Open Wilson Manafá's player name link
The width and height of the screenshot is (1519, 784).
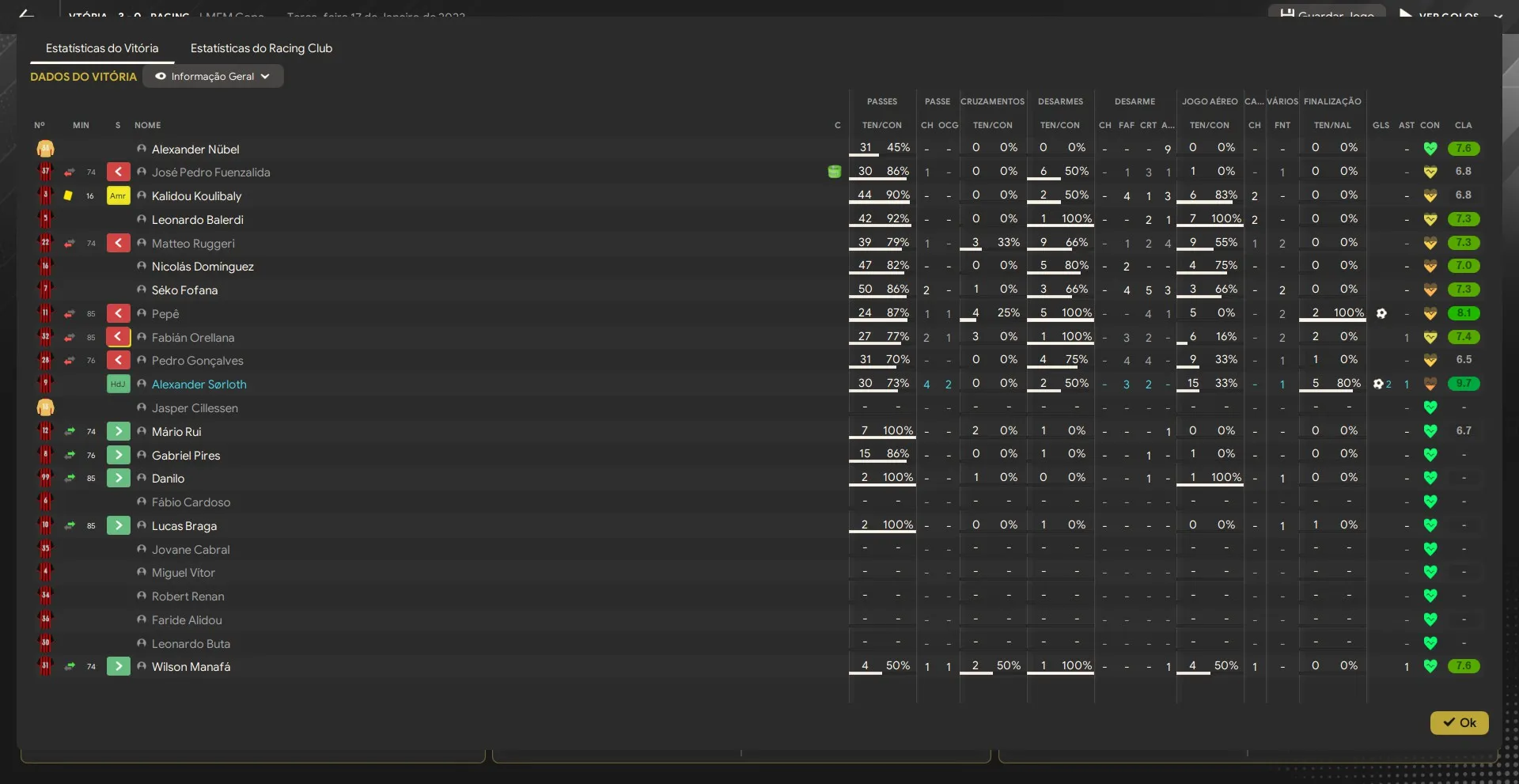click(191, 667)
